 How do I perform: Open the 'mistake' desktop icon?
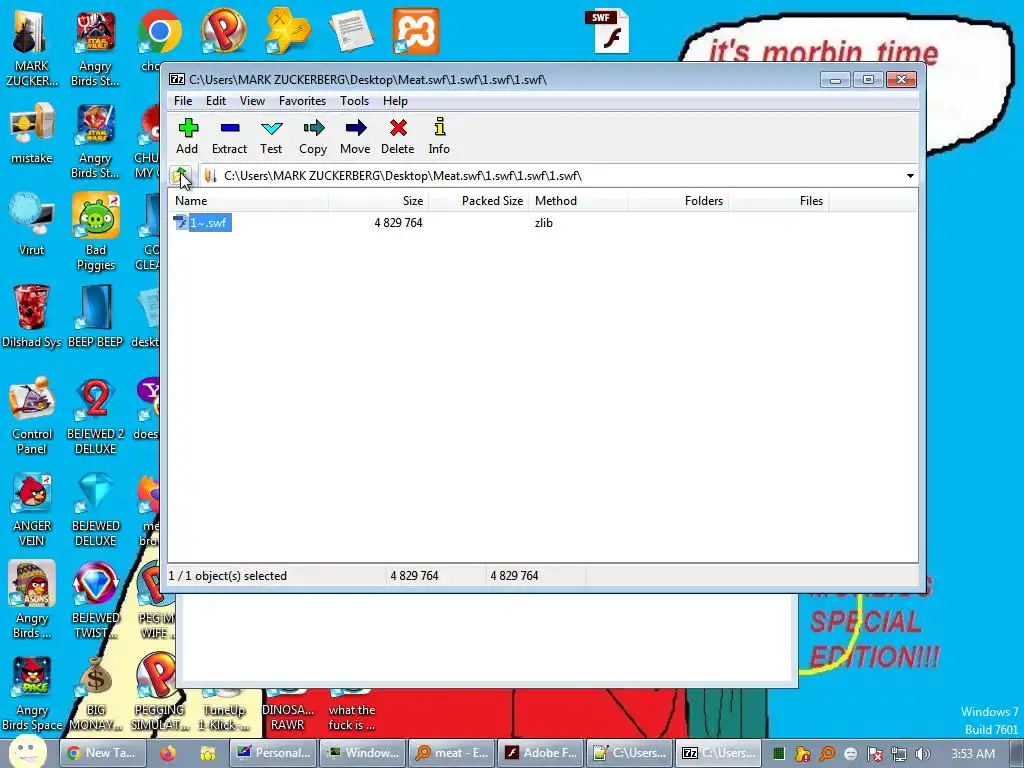(x=31, y=133)
